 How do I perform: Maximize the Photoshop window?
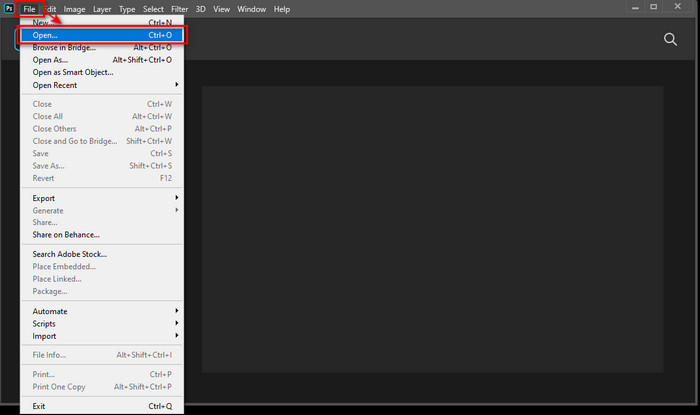tap(654, 7)
